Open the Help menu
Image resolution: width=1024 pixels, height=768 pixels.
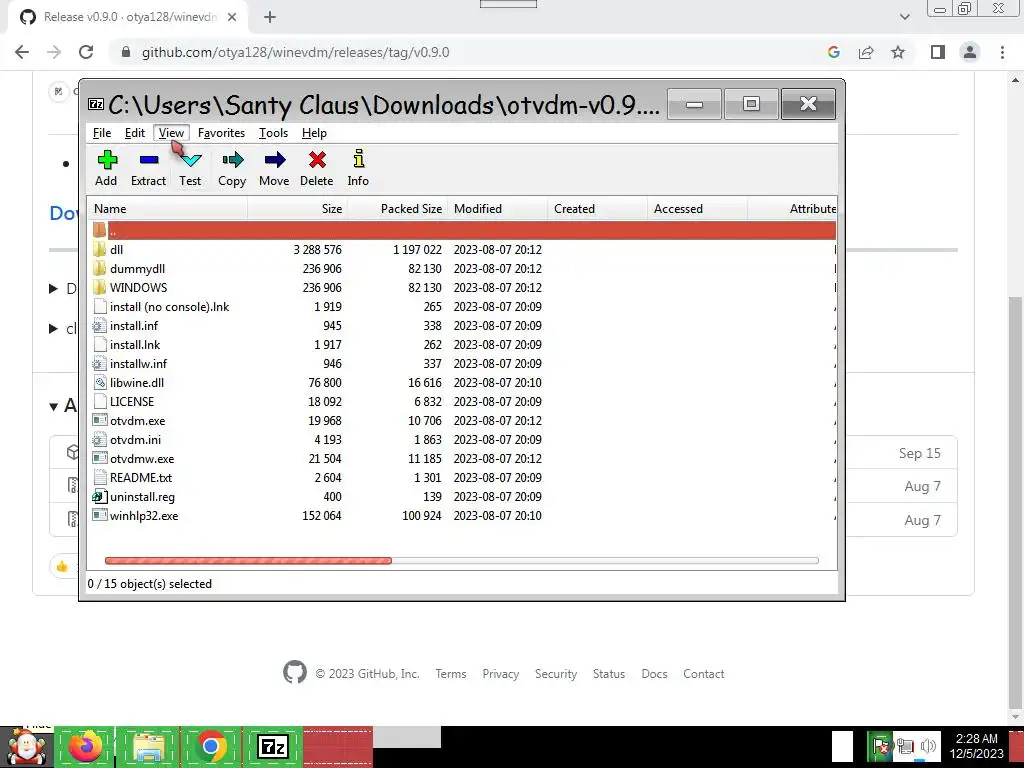(314, 133)
